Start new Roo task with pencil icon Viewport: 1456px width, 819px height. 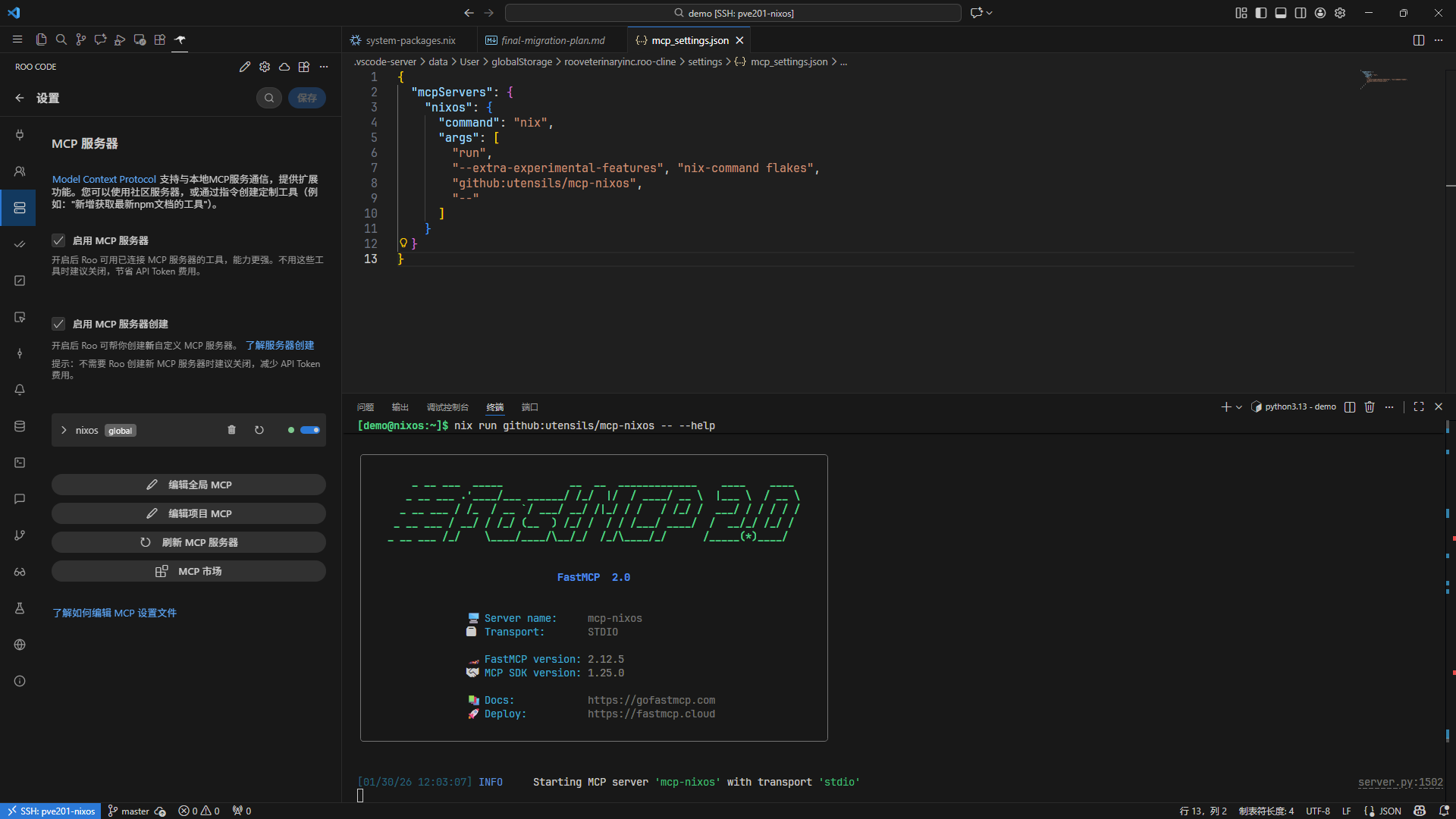point(244,67)
